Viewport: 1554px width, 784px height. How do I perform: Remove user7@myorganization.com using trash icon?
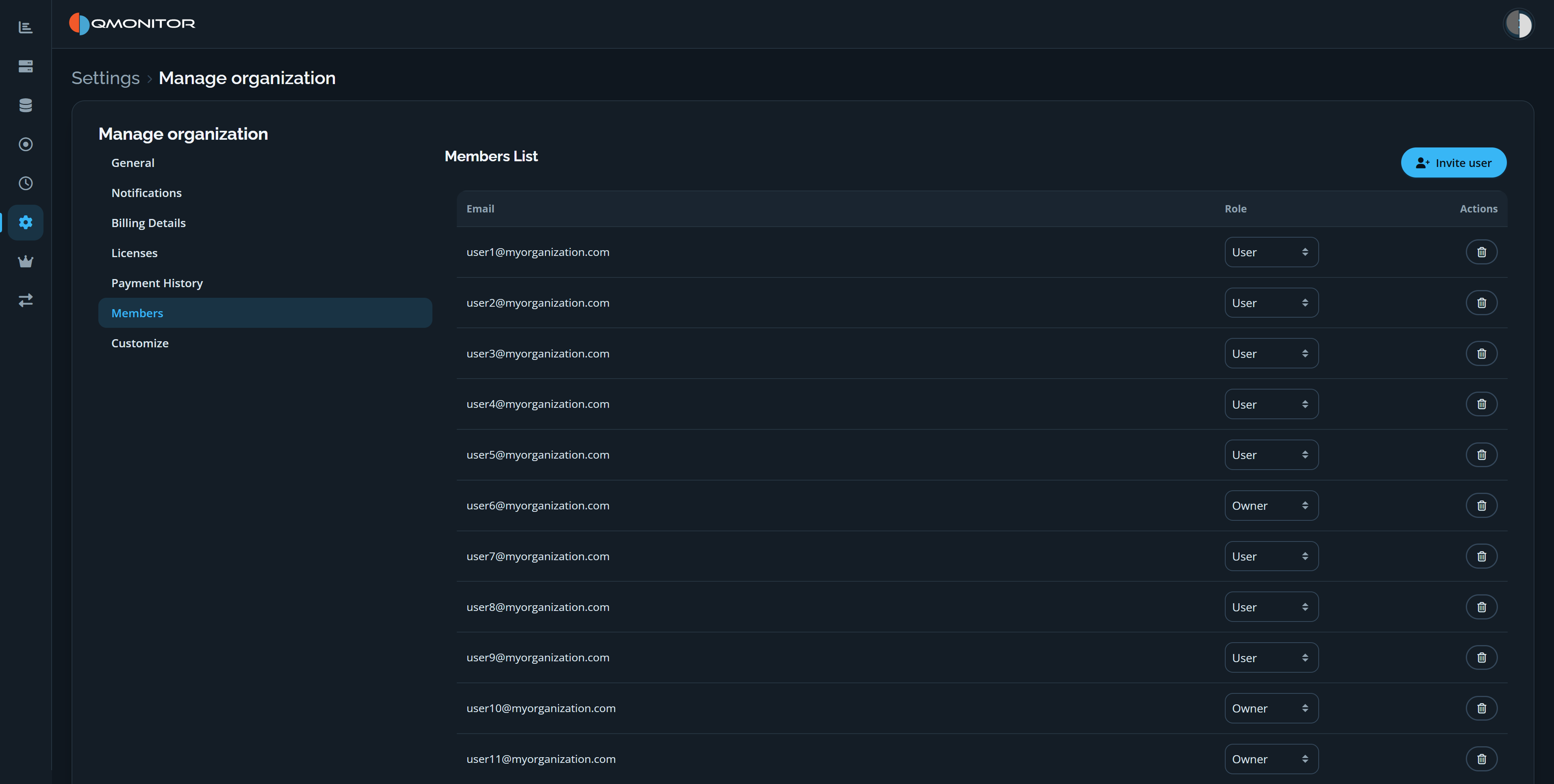pyautogui.click(x=1482, y=556)
